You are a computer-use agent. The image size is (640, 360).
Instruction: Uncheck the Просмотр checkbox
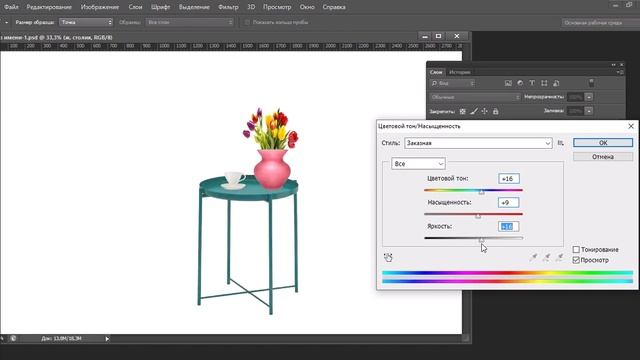[576, 260]
